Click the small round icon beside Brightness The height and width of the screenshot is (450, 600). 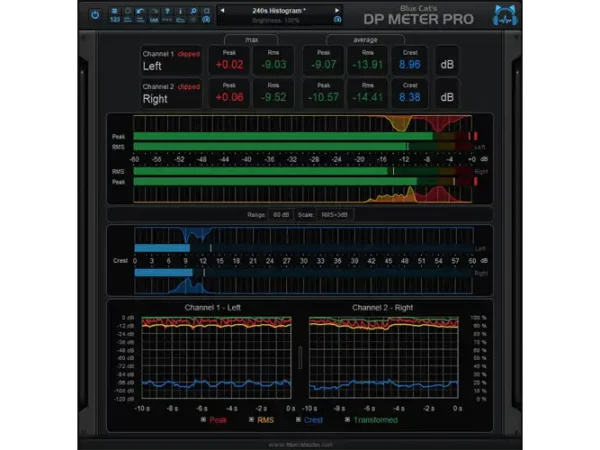pyautogui.click(x=337, y=20)
